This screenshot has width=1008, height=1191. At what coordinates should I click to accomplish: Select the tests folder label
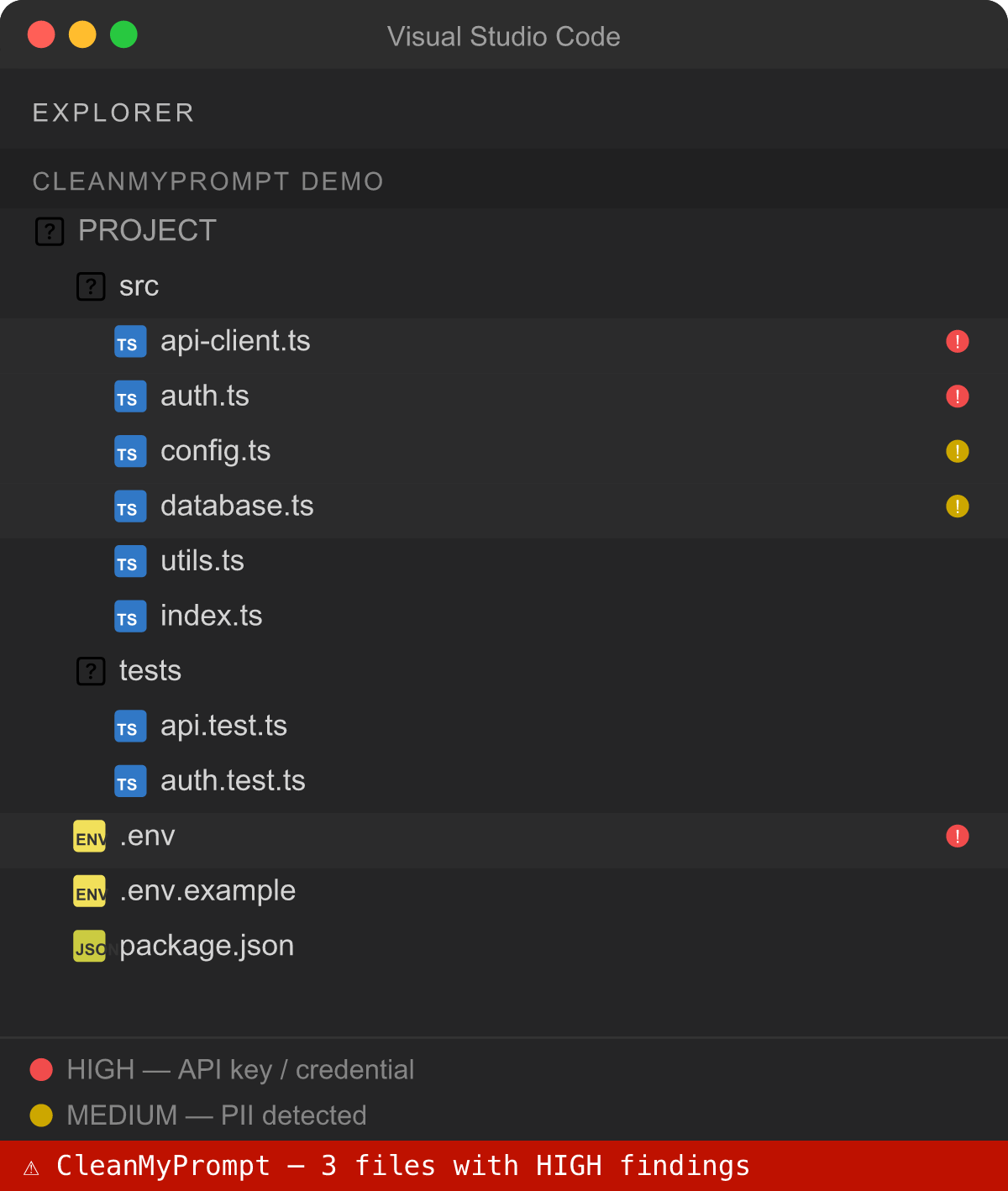[150, 671]
